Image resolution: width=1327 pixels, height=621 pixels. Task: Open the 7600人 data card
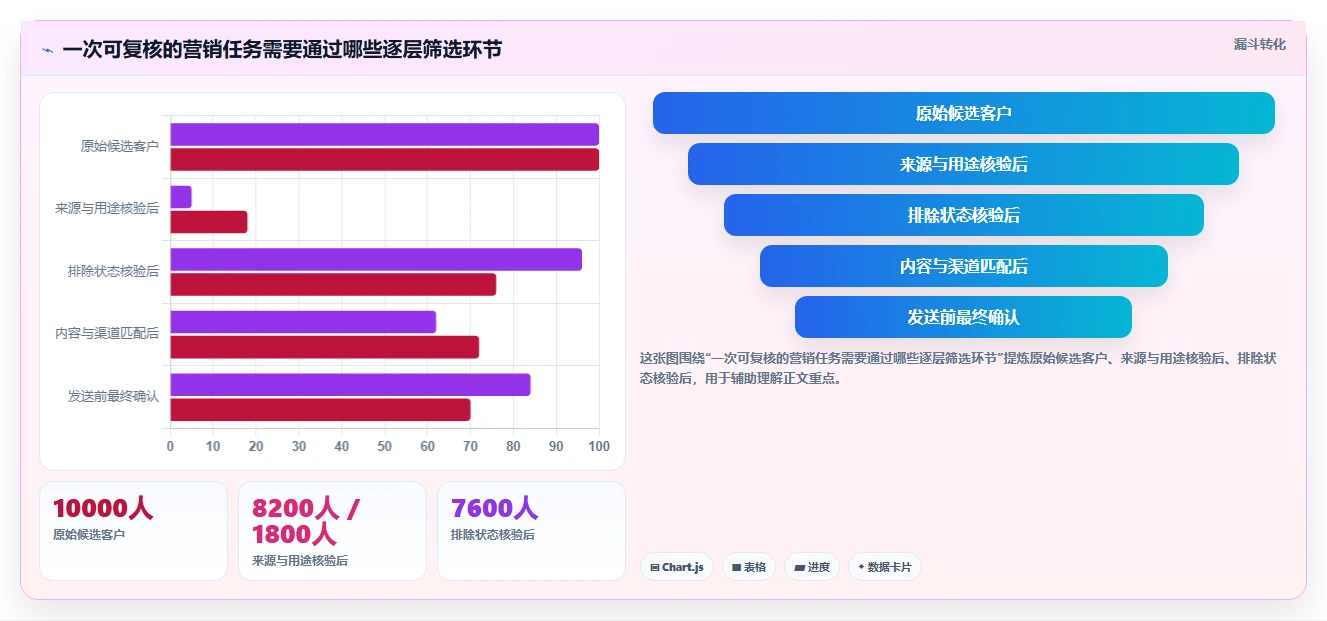[x=531, y=531]
